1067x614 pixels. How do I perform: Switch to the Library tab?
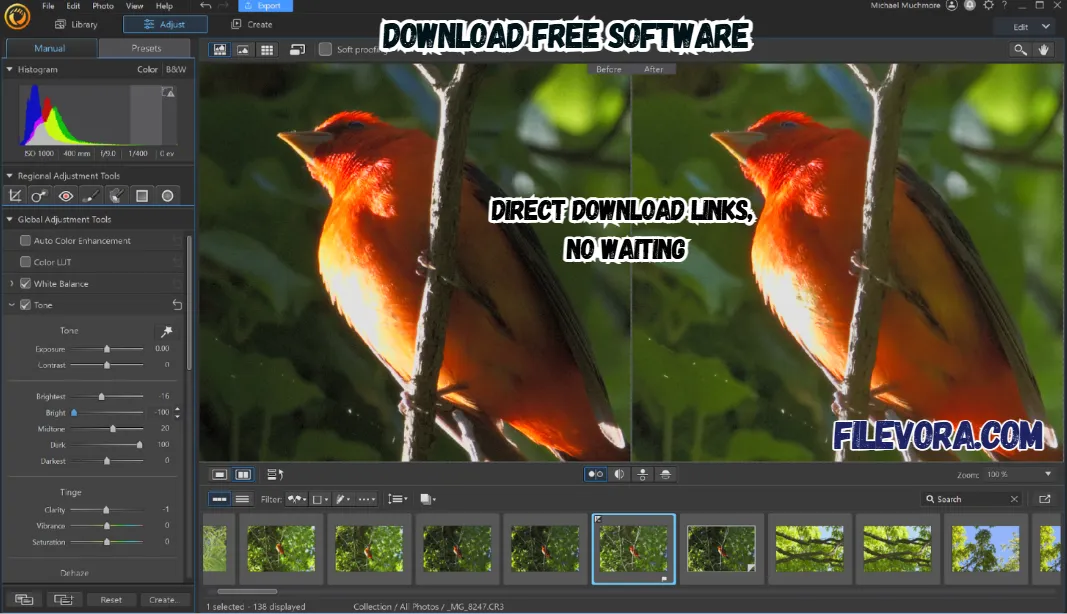(77, 24)
